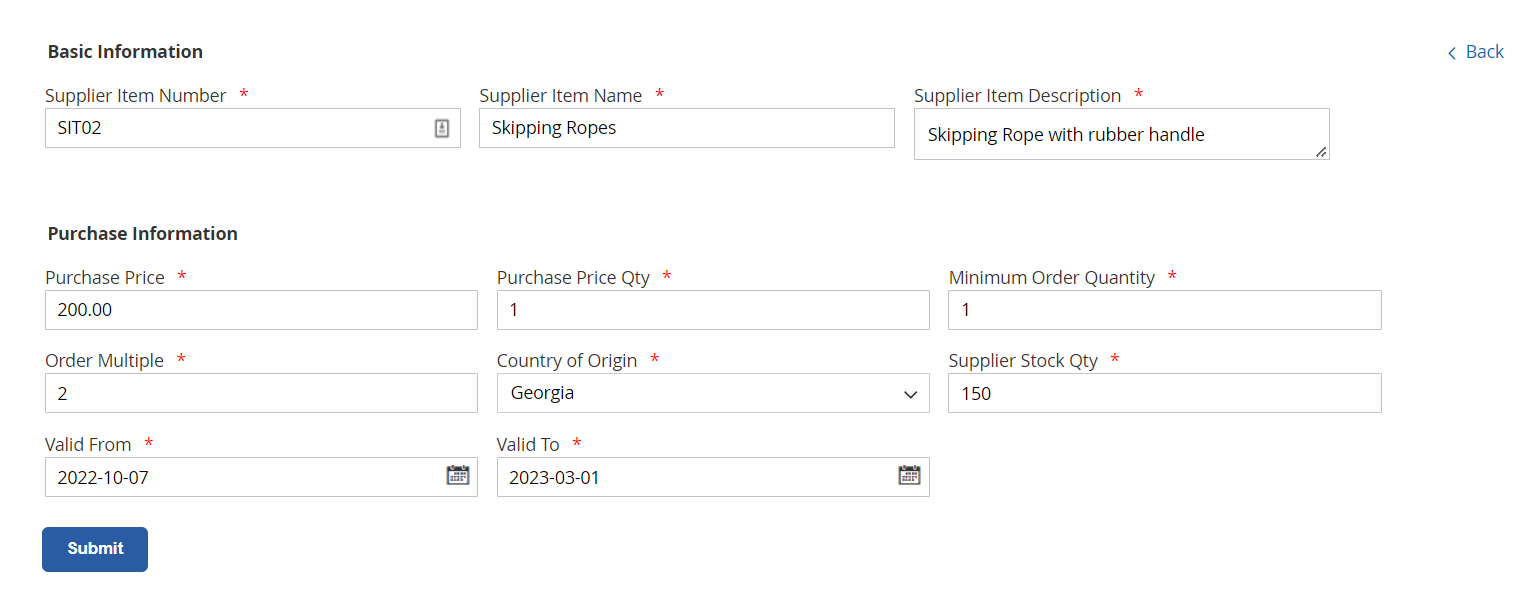
Task: Go Back using the Back link
Action: tap(1484, 52)
